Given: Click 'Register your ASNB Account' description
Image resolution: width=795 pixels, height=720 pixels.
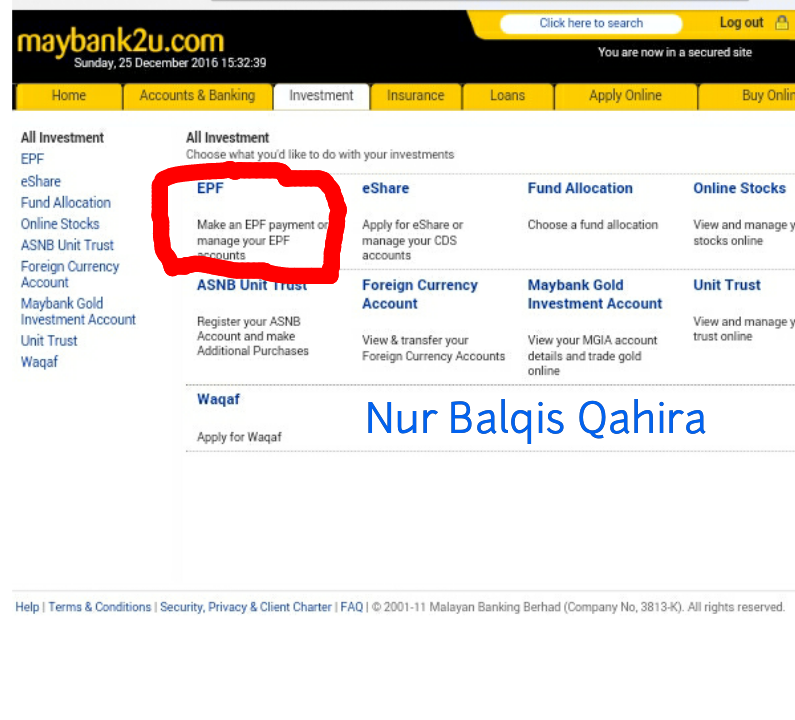Looking at the screenshot, I should point(252,336).
